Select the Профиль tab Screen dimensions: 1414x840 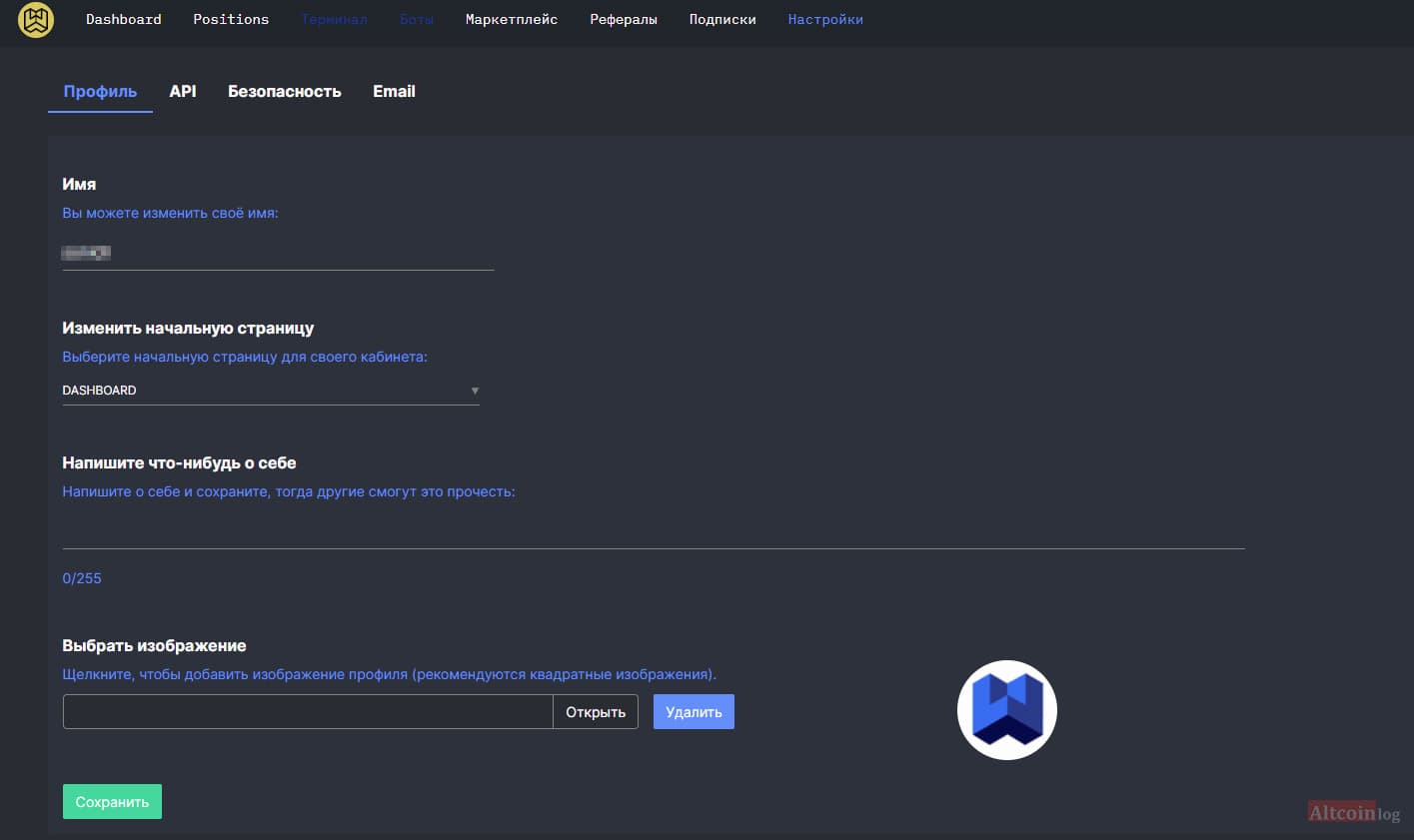pyautogui.click(x=100, y=92)
